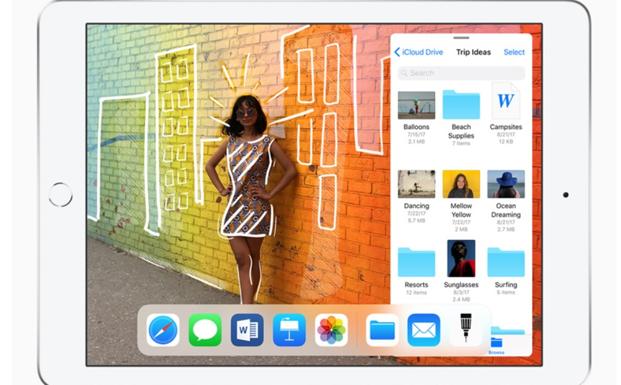The image size is (621, 385).
Task: Go back to iCloud Drive
Action: tap(419, 52)
